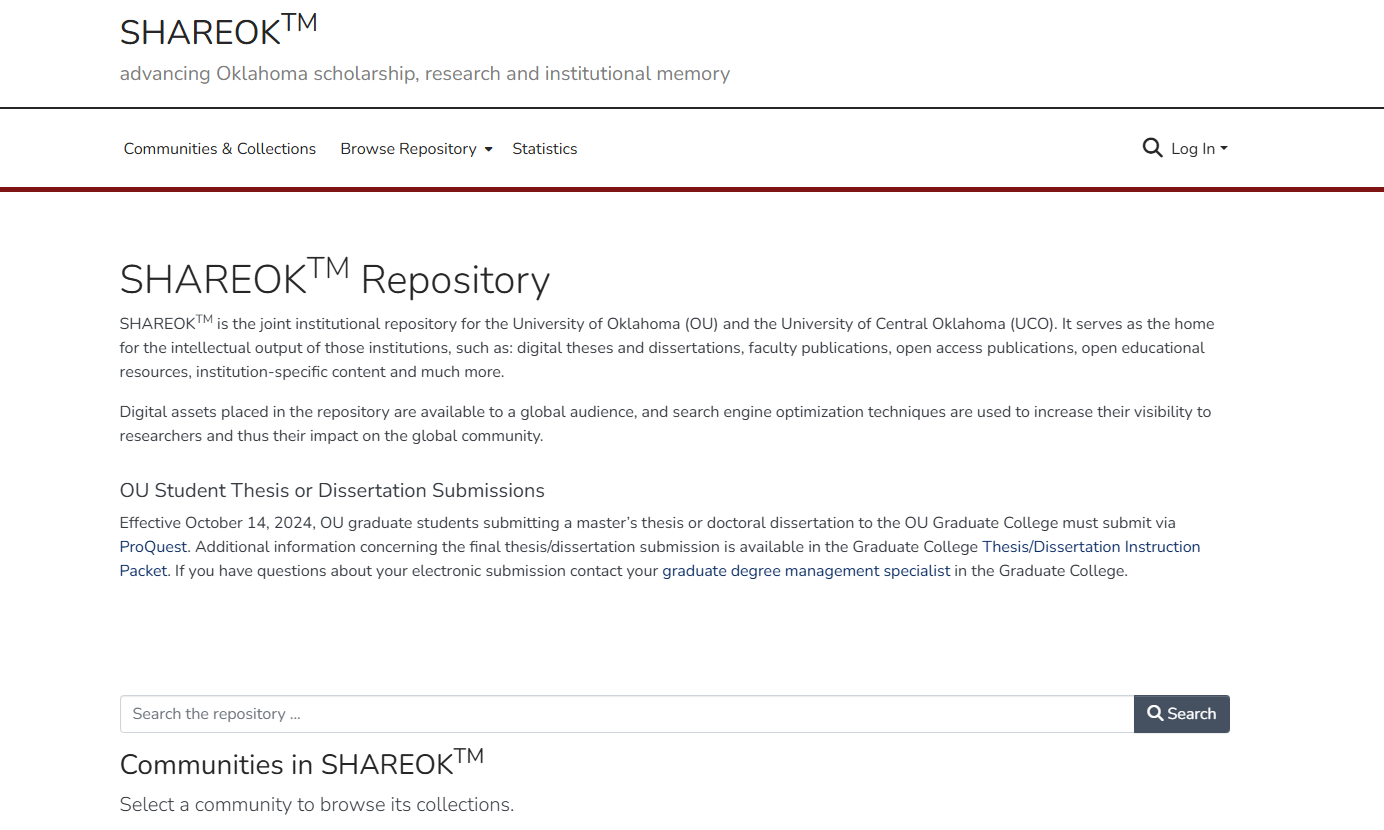Expand the Browse Repository menu
This screenshot has width=1384, height=830.
pyautogui.click(x=416, y=149)
